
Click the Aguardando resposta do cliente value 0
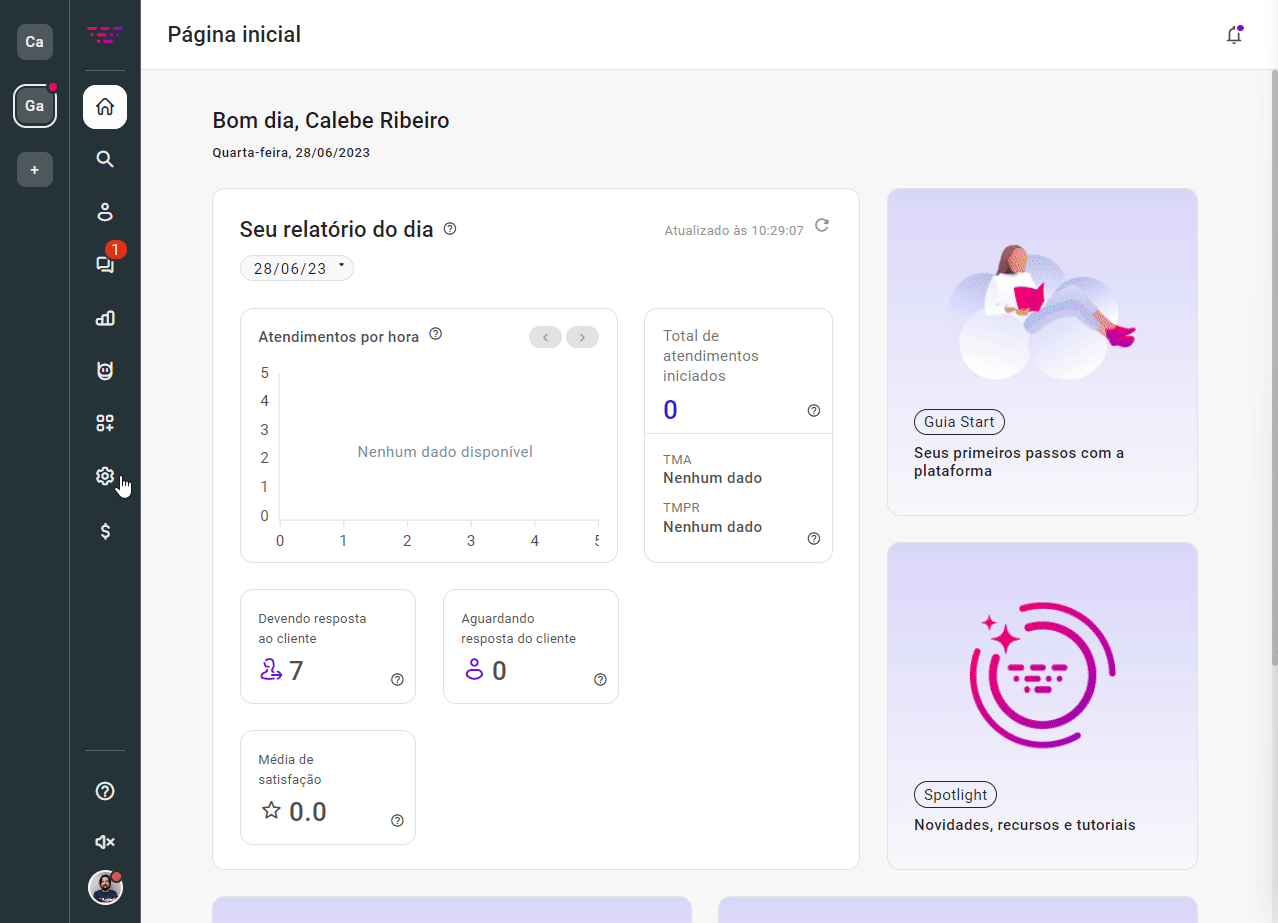point(499,670)
